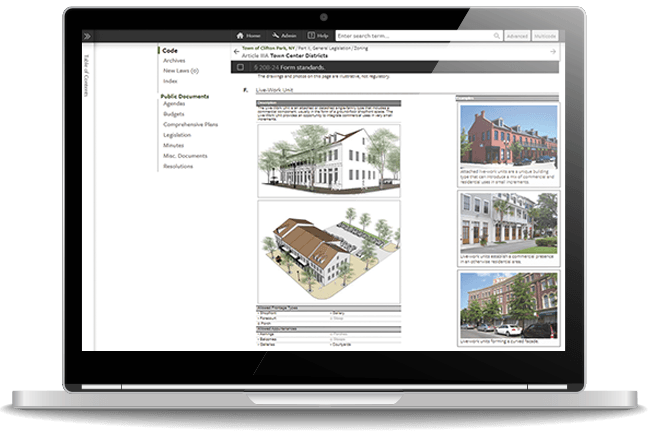Viewport: 650px width, 436px height.
Task: Open Misc. Documents link
Action: click(185, 156)
